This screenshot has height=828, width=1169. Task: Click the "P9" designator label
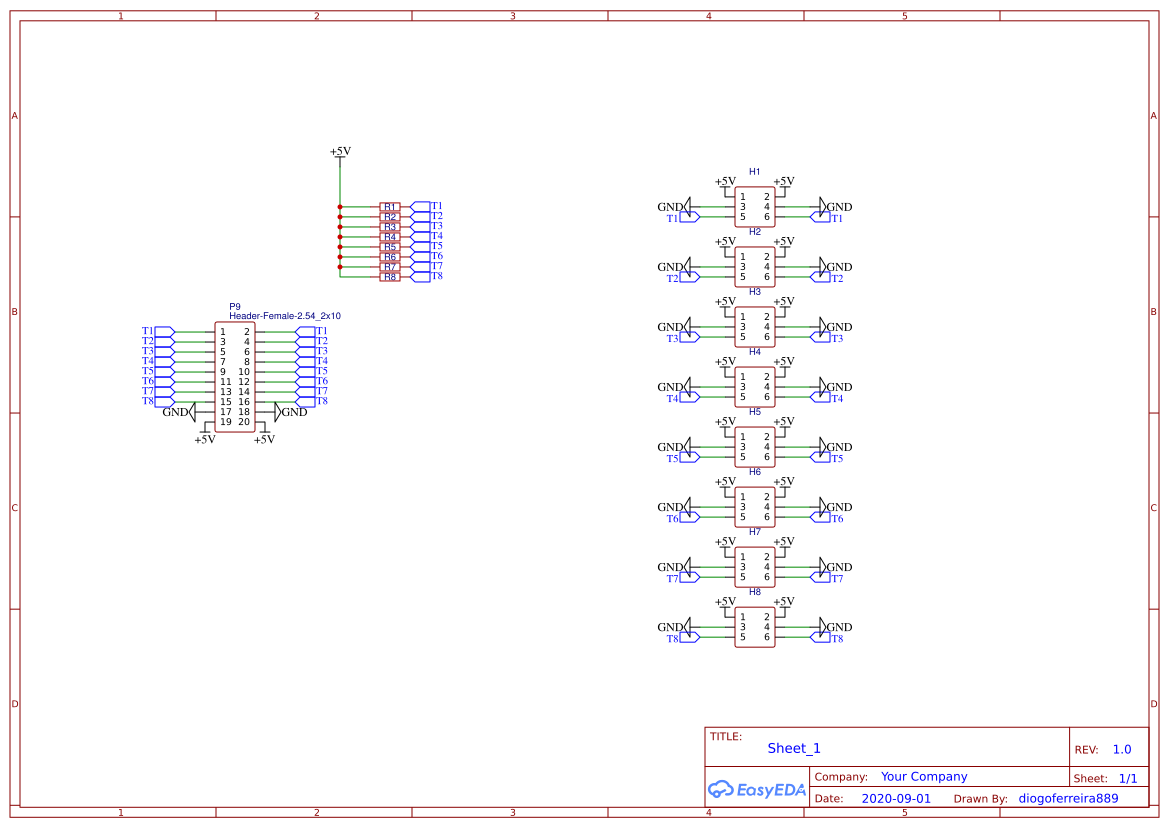coord(235,306)
